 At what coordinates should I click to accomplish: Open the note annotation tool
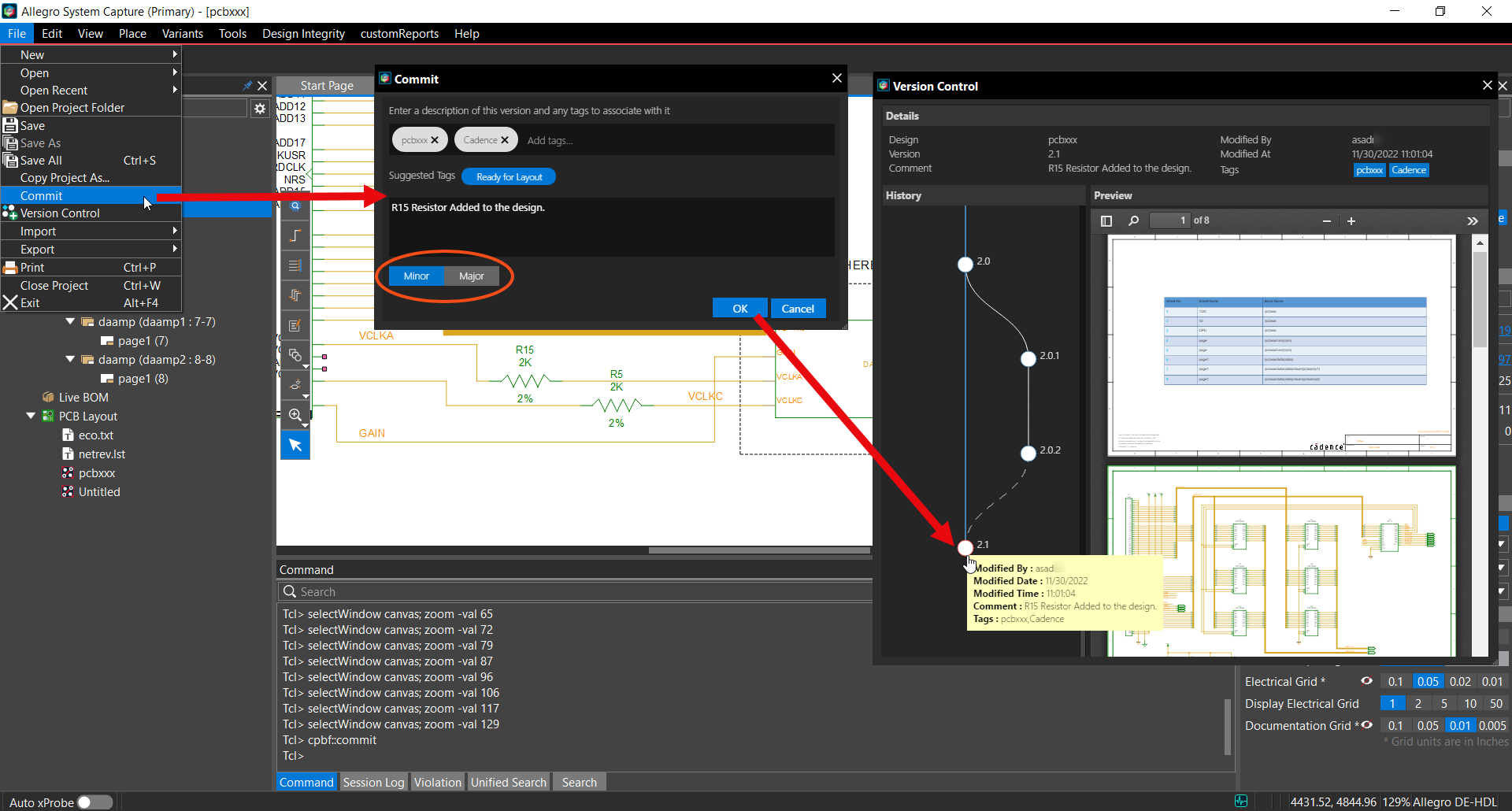point(295,325)
